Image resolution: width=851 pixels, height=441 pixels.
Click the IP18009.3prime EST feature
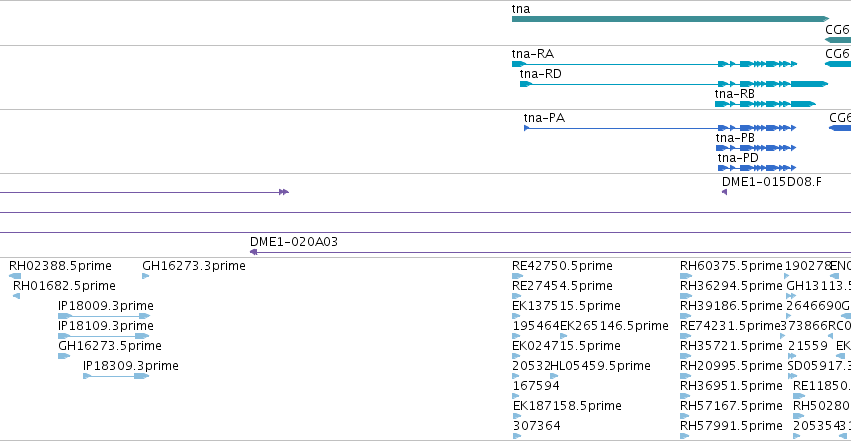(x=104, y=316)
